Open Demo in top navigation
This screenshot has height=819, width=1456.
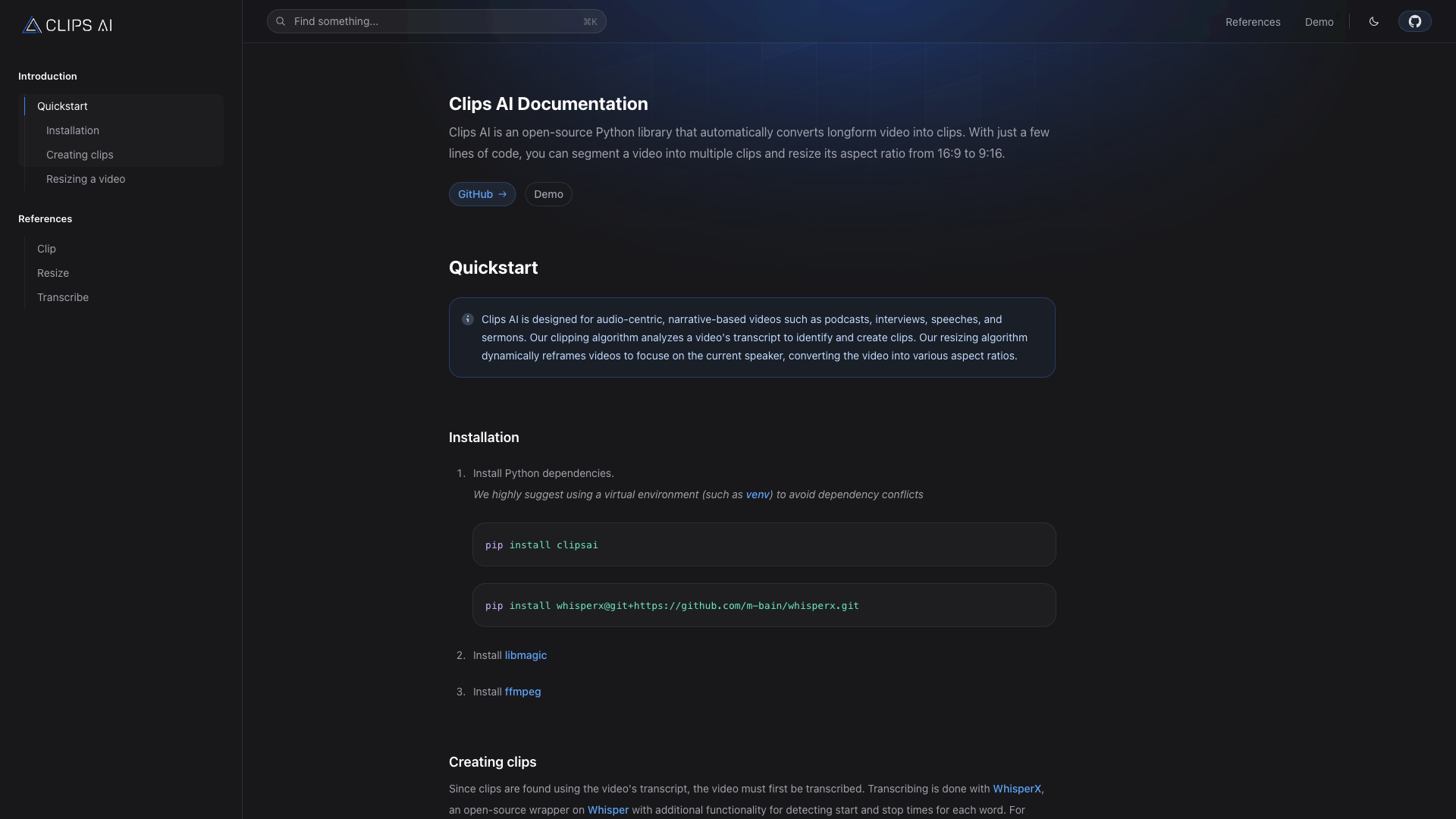tap(1319, 22)
